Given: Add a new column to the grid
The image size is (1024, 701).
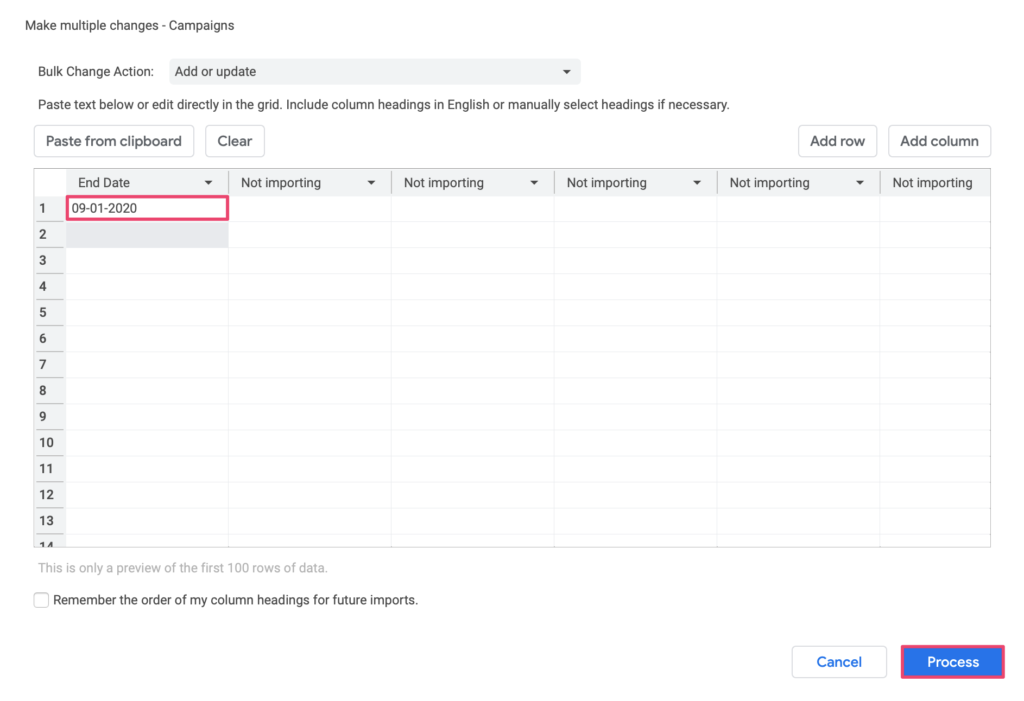Looking at the screenshot, I should pos(939,141).
